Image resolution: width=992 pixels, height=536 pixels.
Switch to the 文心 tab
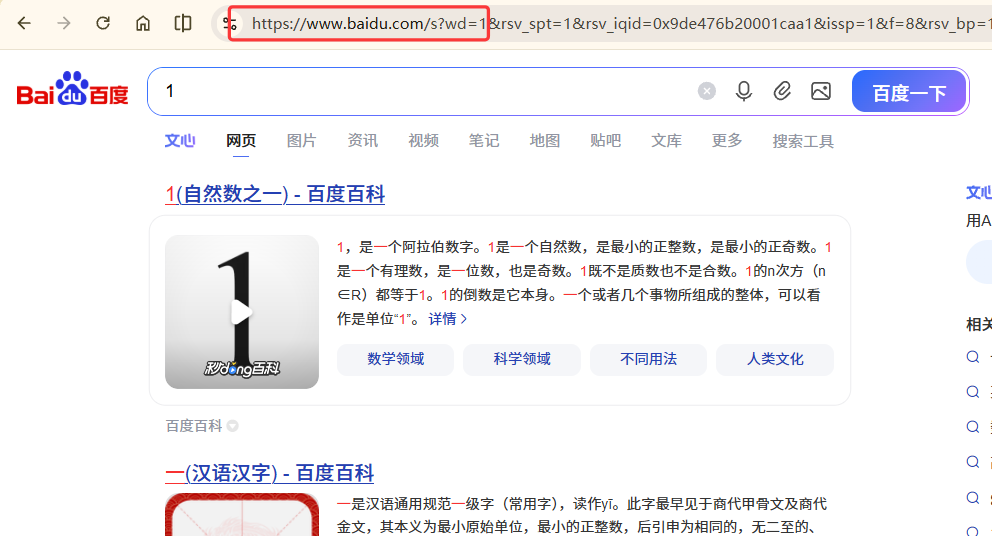point(180,140)
